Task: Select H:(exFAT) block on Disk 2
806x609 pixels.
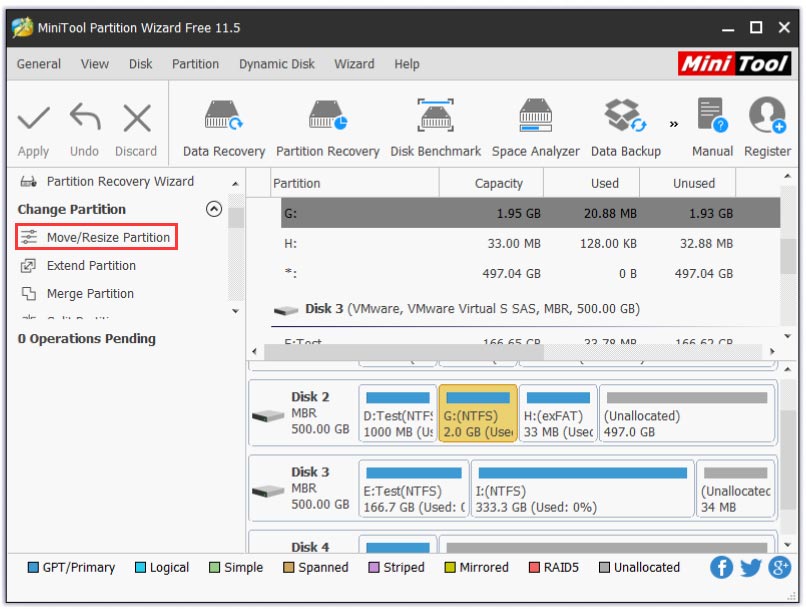Action: (558, 414)
